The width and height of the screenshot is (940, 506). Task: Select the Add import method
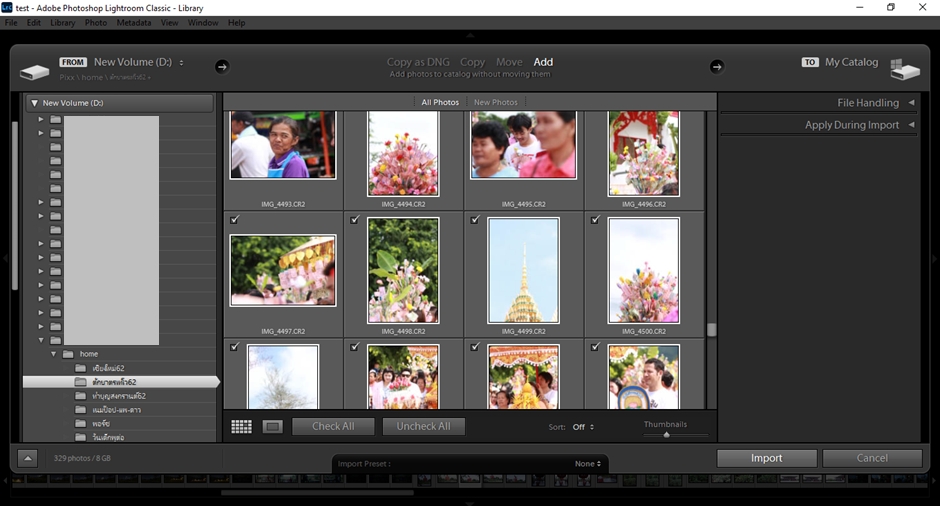543,62
